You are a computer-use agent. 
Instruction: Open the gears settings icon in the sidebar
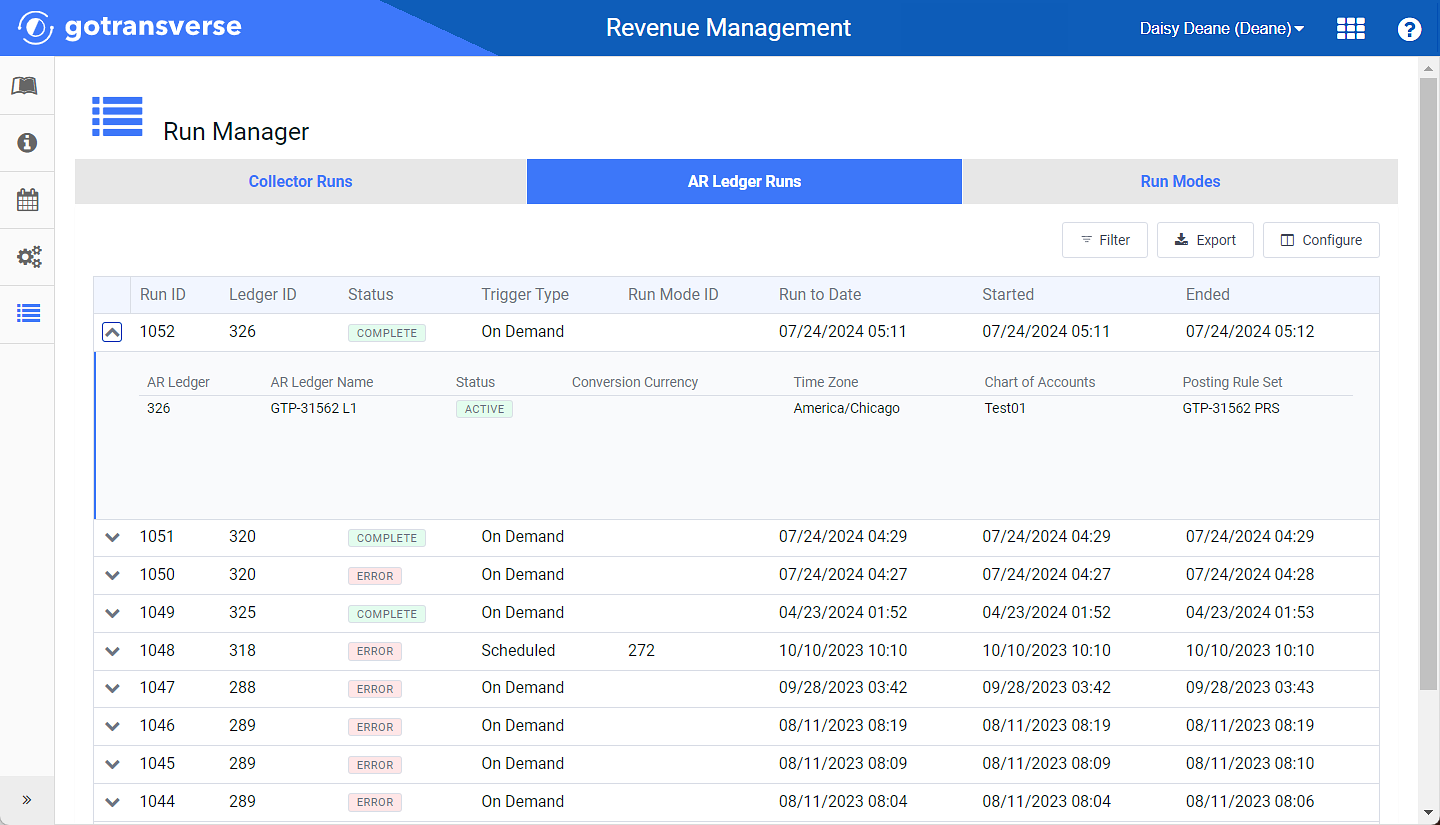coord(28,257)
